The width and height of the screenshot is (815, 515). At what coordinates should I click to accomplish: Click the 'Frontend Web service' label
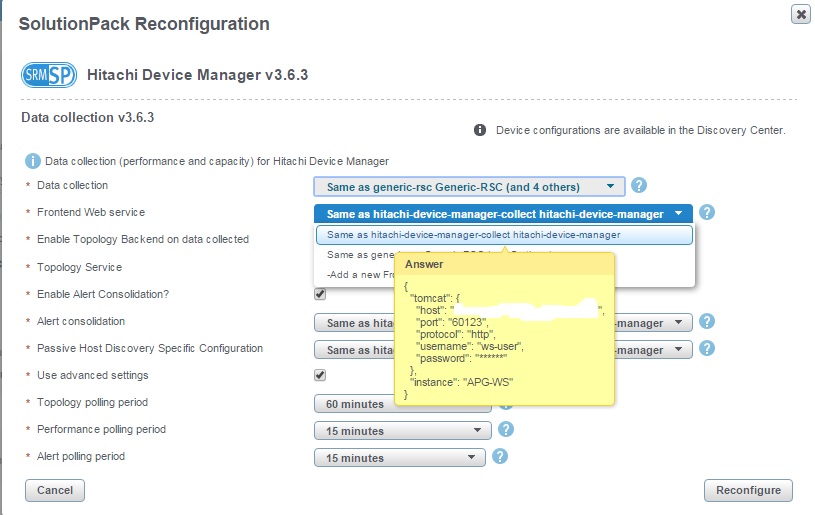click(91, 212)
